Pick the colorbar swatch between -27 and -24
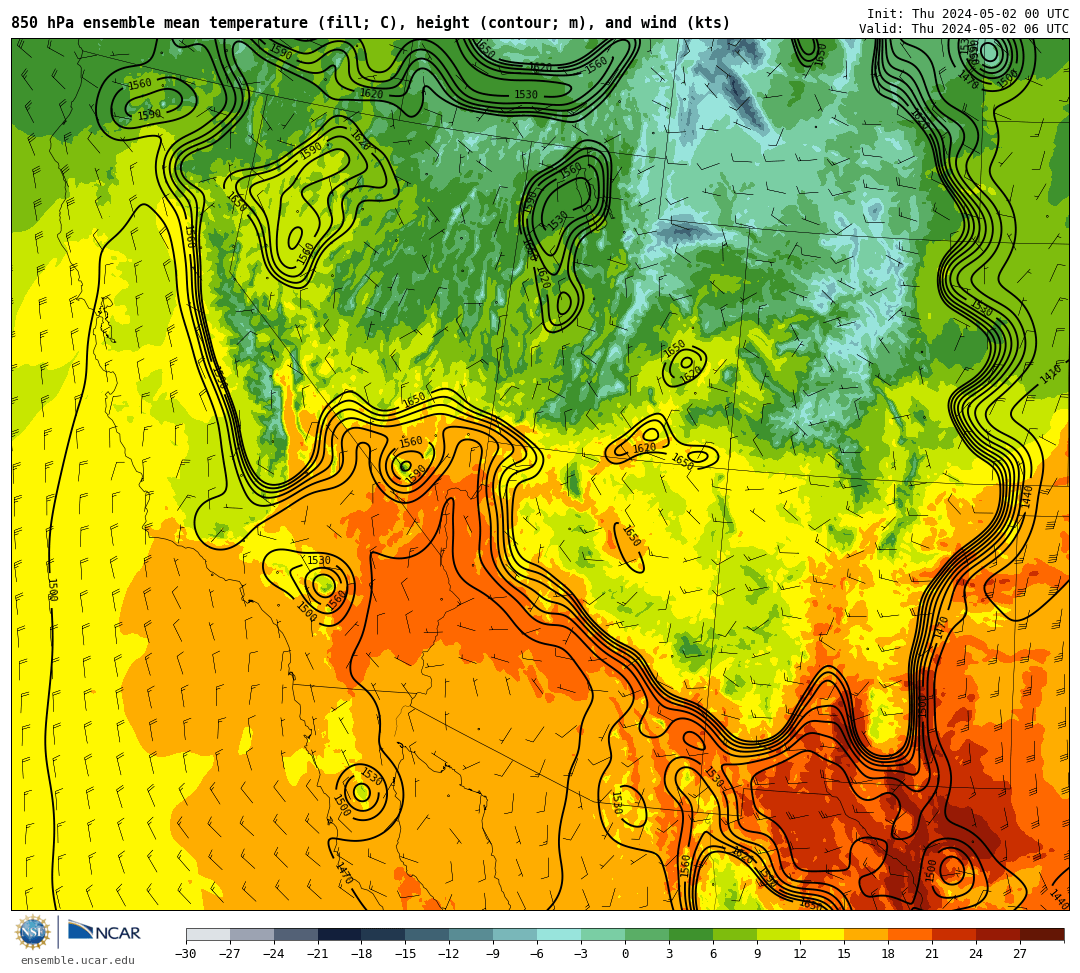 click(252, 934)
